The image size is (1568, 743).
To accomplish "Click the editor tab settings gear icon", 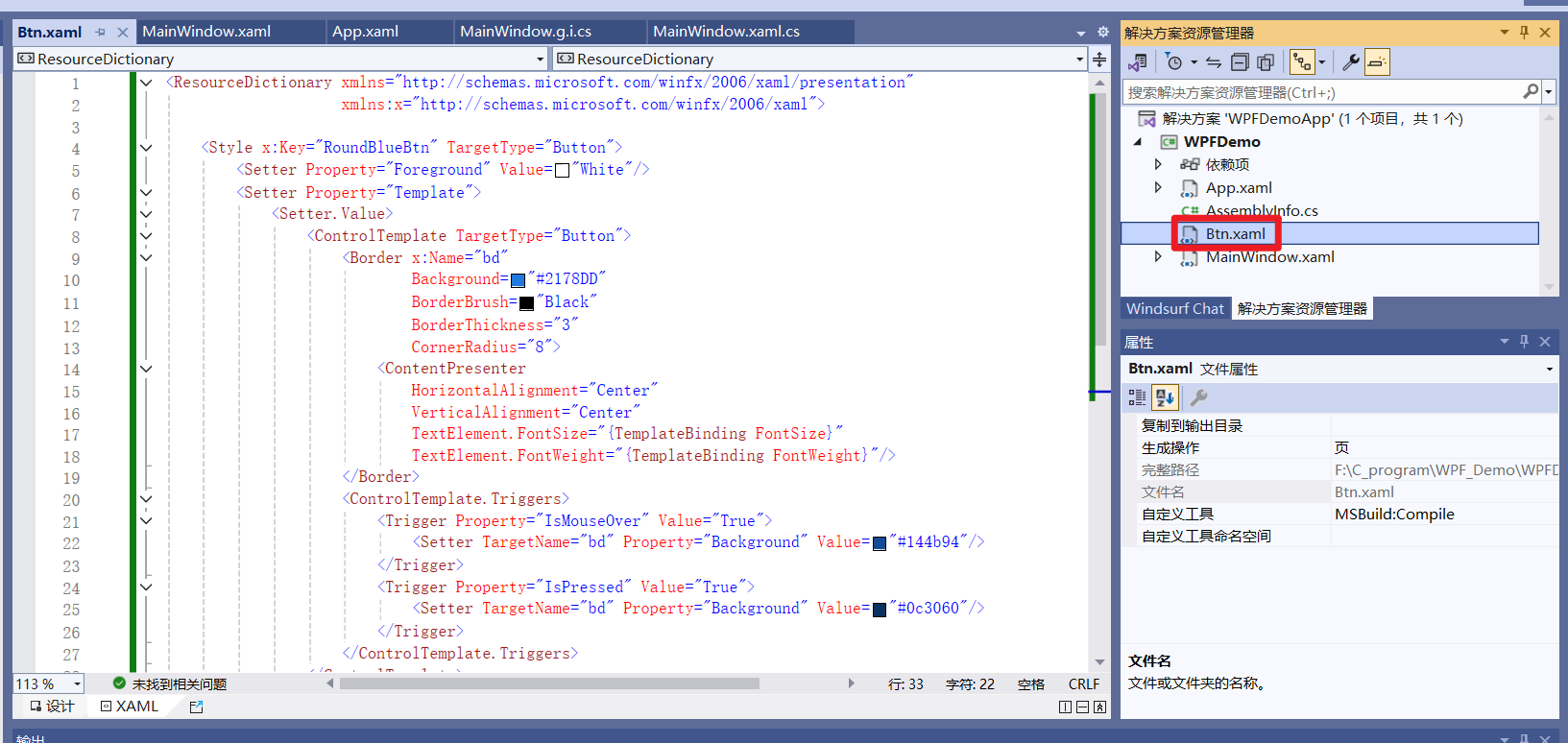I will tap(1102, 32).
